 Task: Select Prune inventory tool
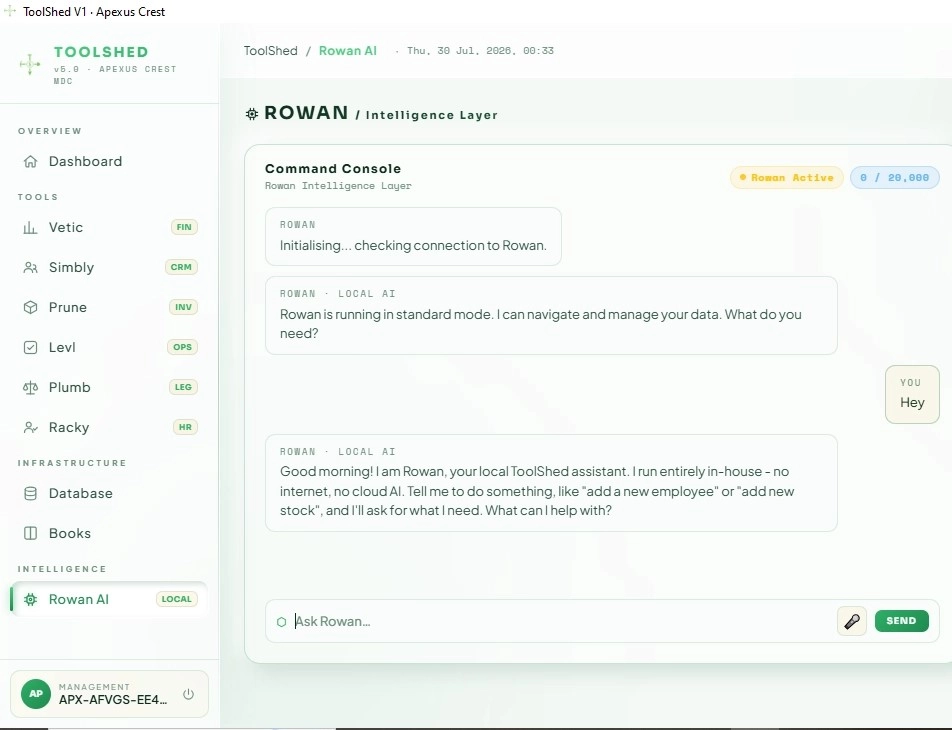(109, 307)
